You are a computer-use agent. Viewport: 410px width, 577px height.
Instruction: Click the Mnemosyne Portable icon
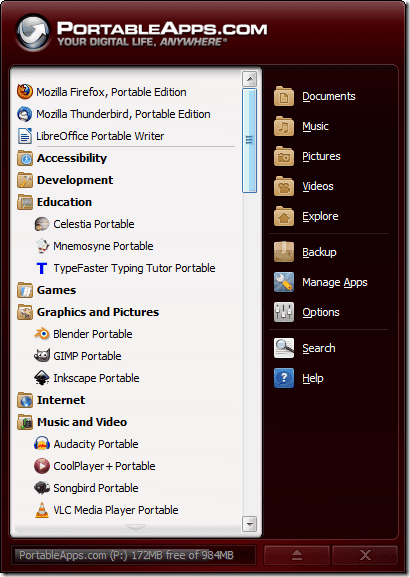click(x=42, y=246)
